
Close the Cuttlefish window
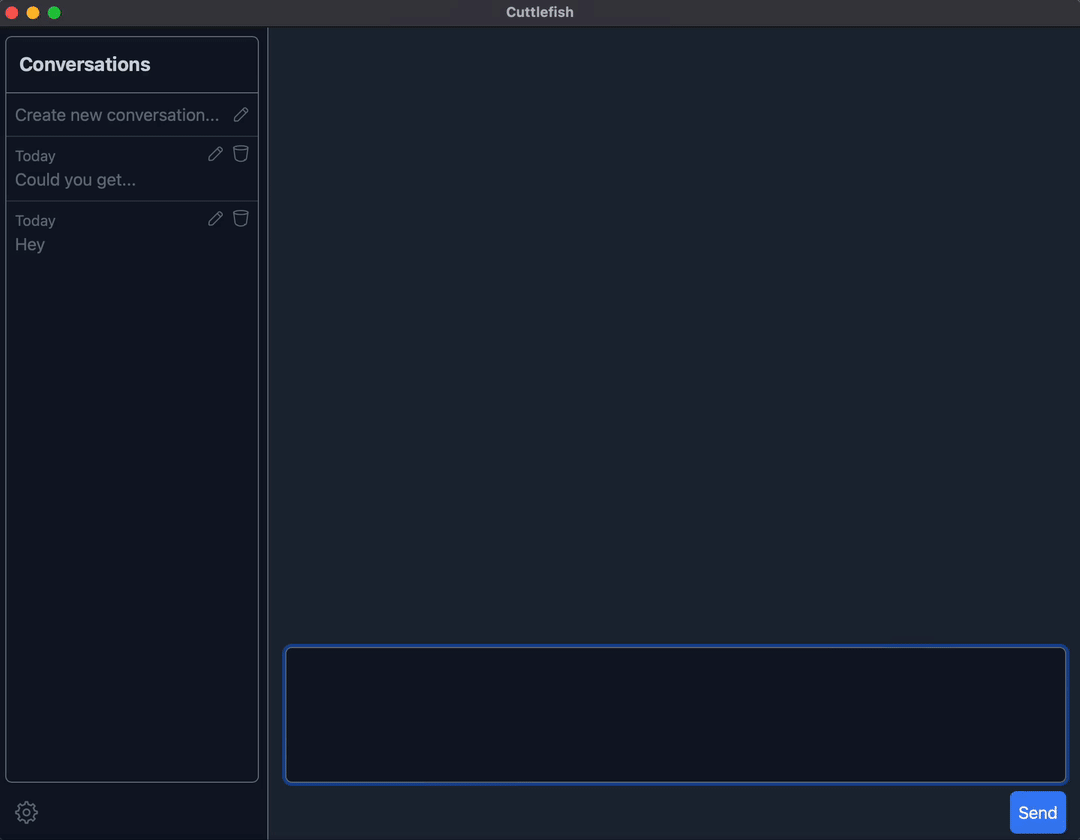[x=12, y=12]
